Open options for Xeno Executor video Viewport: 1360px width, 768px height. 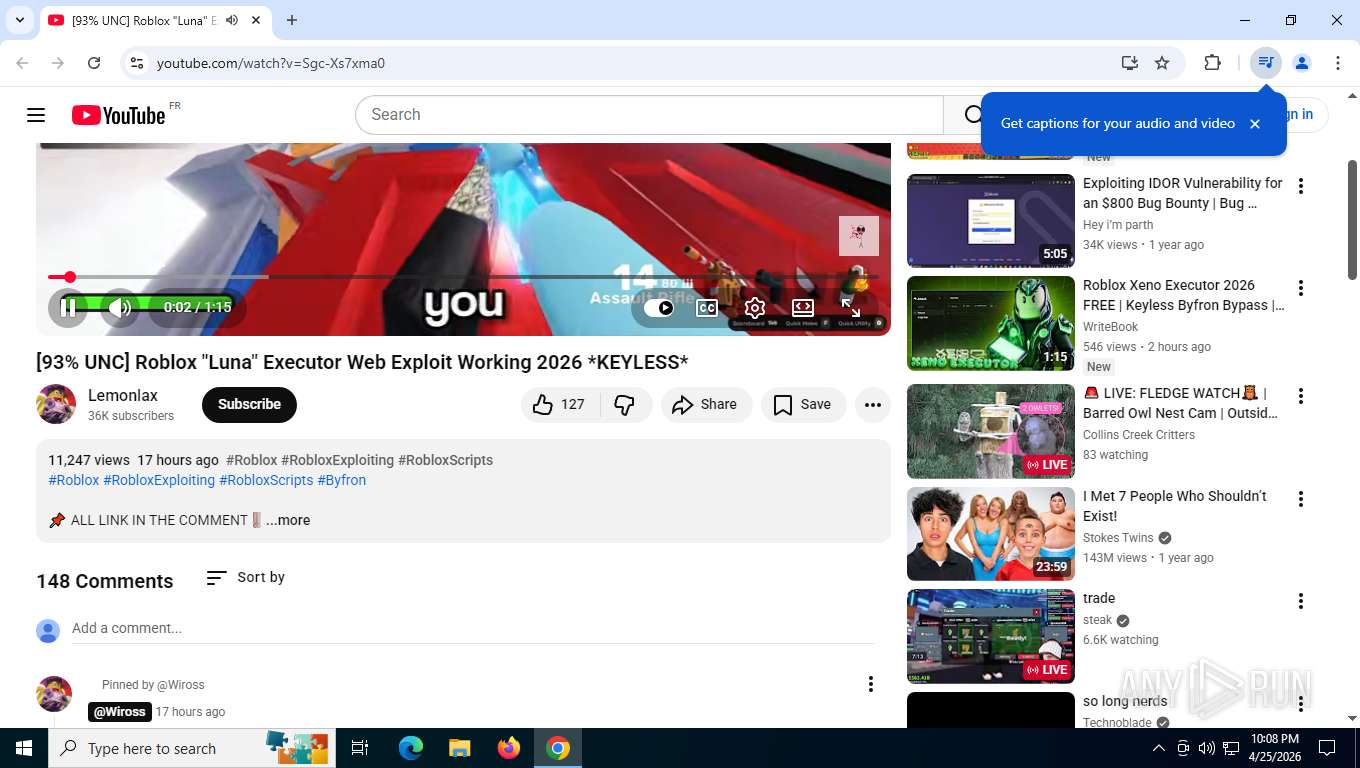click(1301, 288)
